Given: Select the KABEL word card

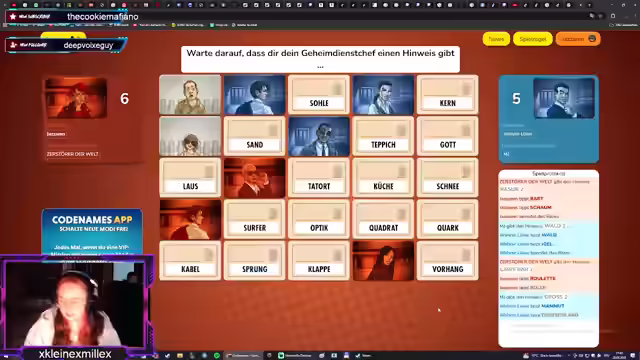Looking at the screenshot, I should coord(190,261).
